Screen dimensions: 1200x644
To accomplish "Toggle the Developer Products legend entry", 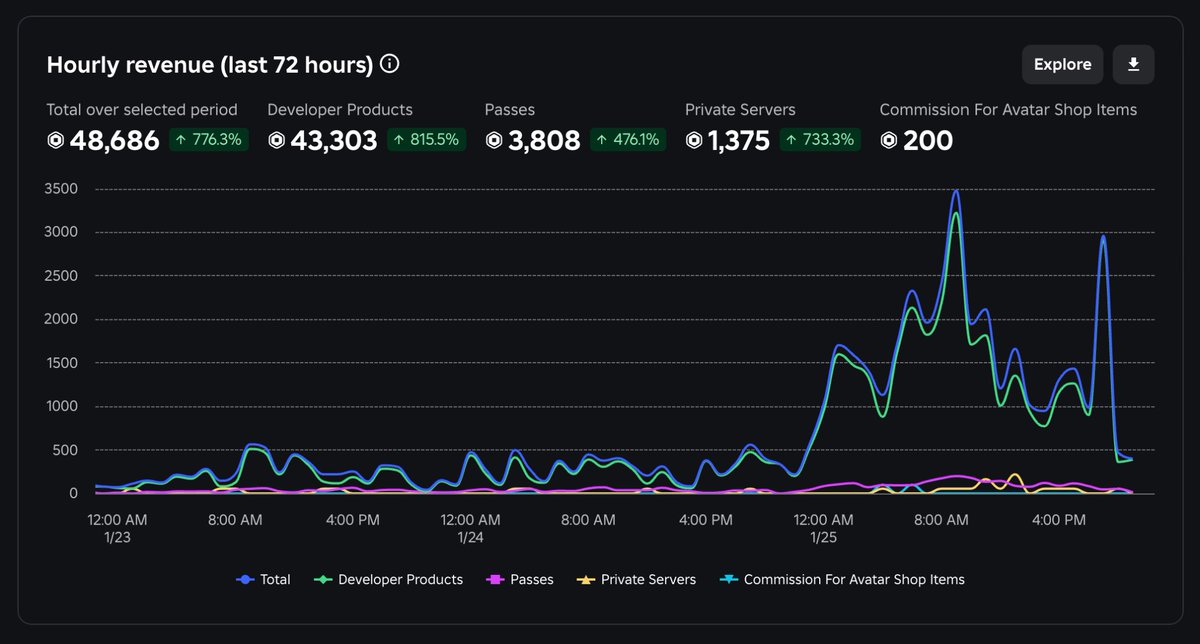I will (388, 579).
